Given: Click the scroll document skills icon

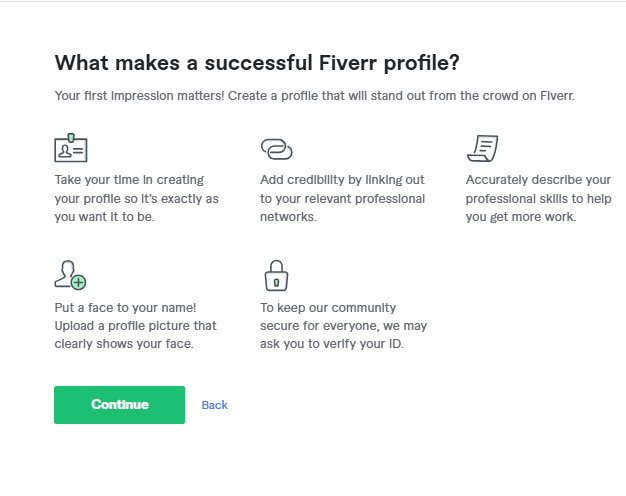Looking at the screenshot, I should tap(482, 149).
